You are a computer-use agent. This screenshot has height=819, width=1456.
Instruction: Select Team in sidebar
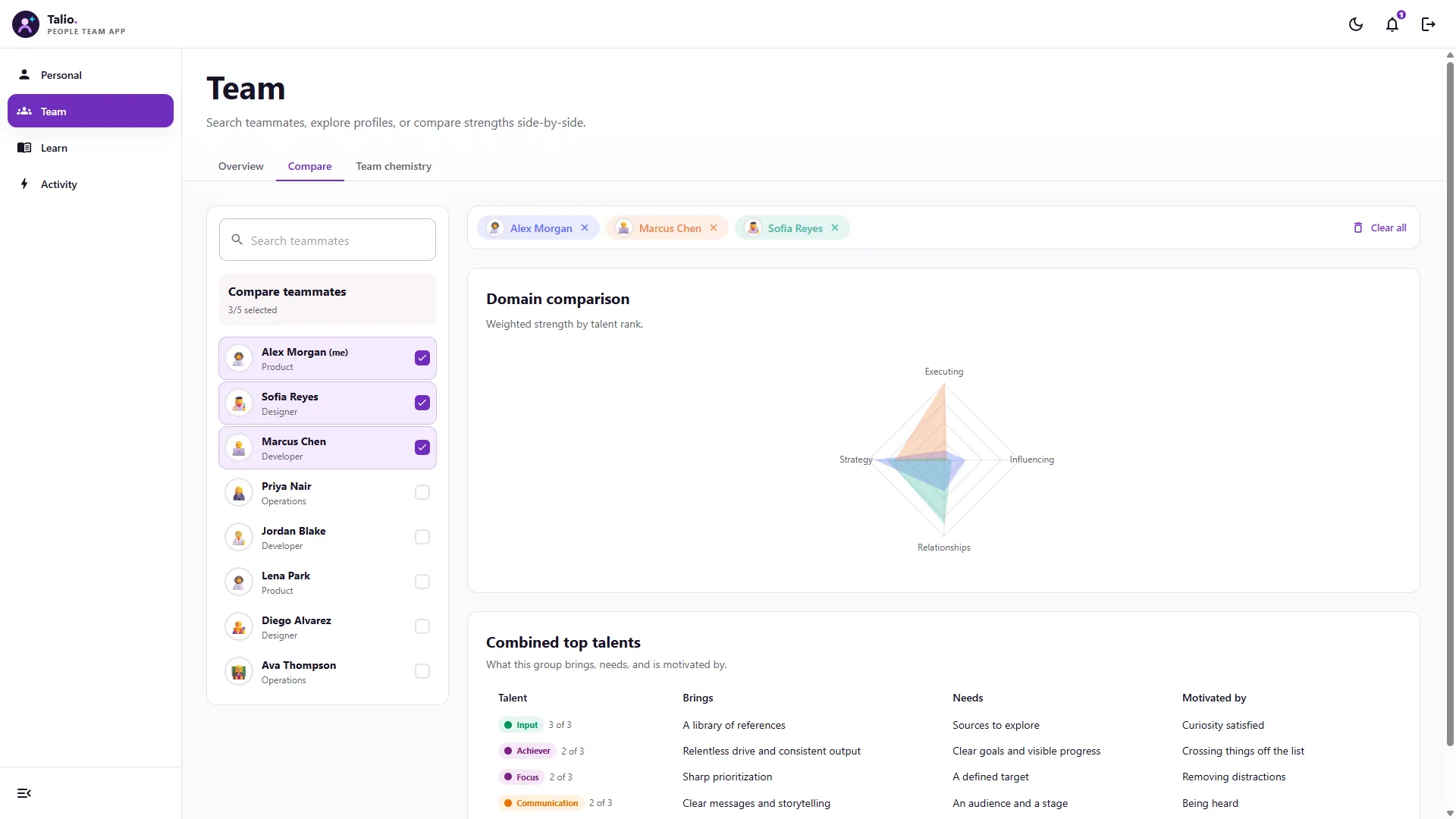pos(90,111)
